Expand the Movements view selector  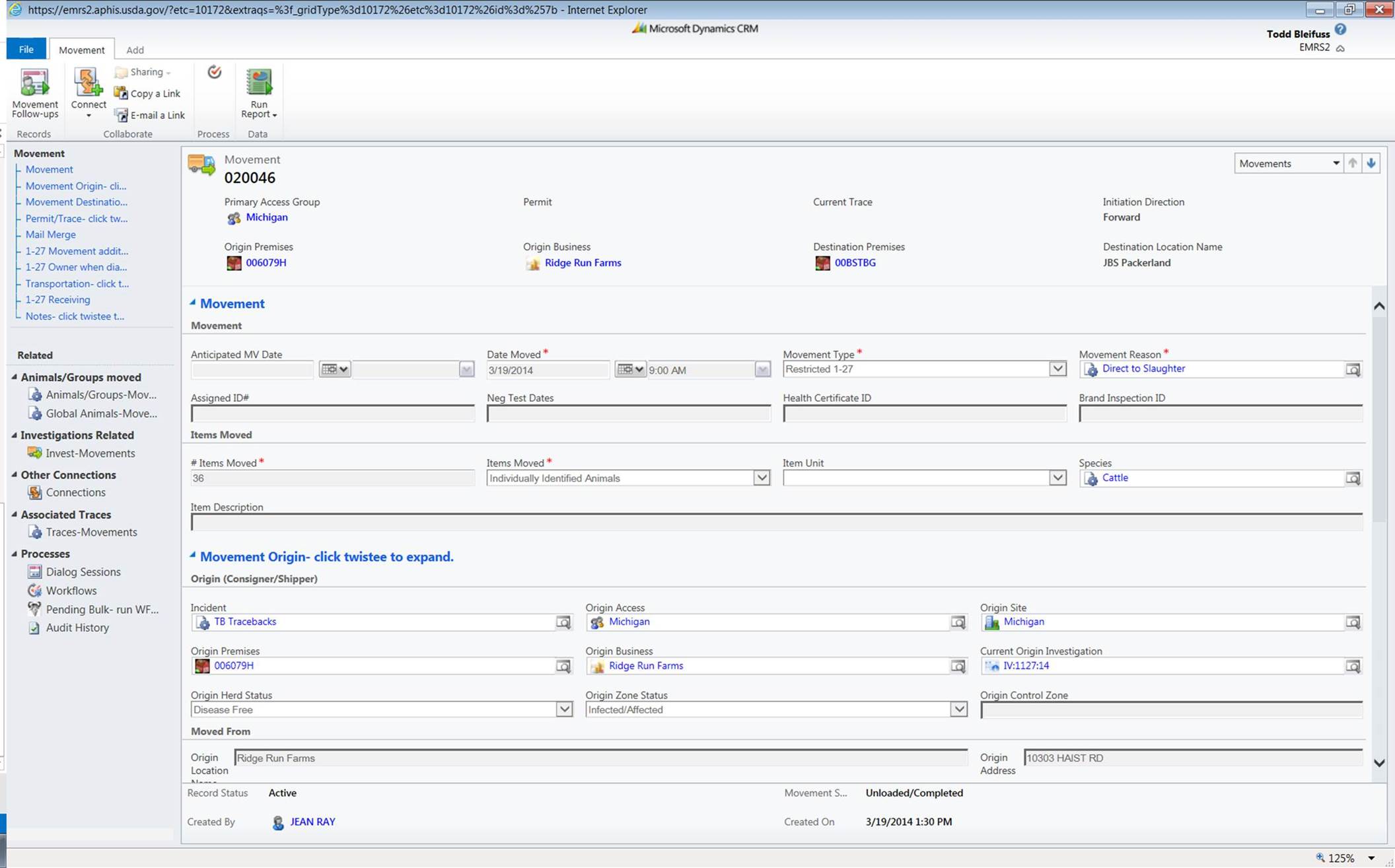tap(1335, 163)
